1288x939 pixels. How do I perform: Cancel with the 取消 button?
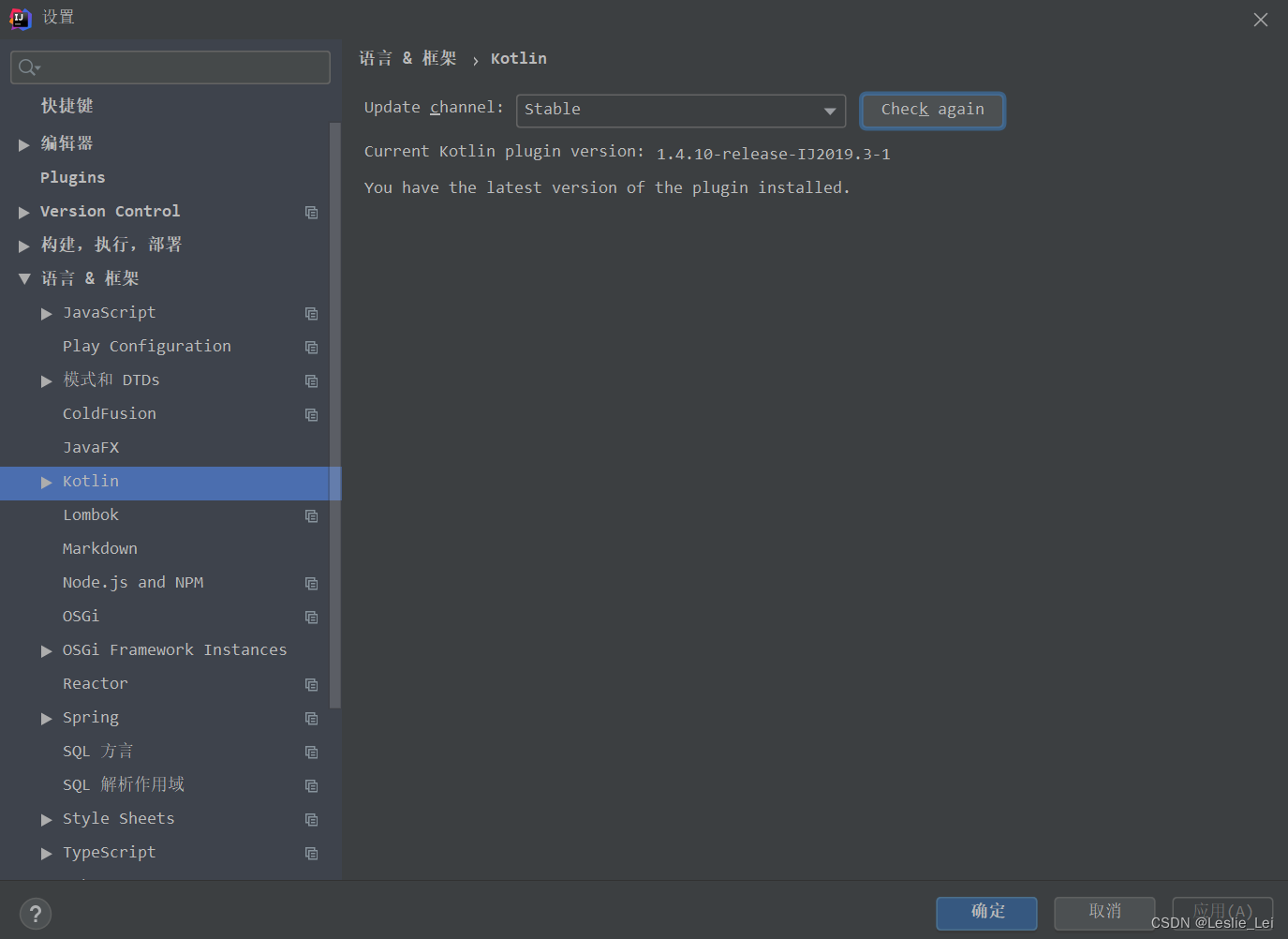click(1104, 913)
